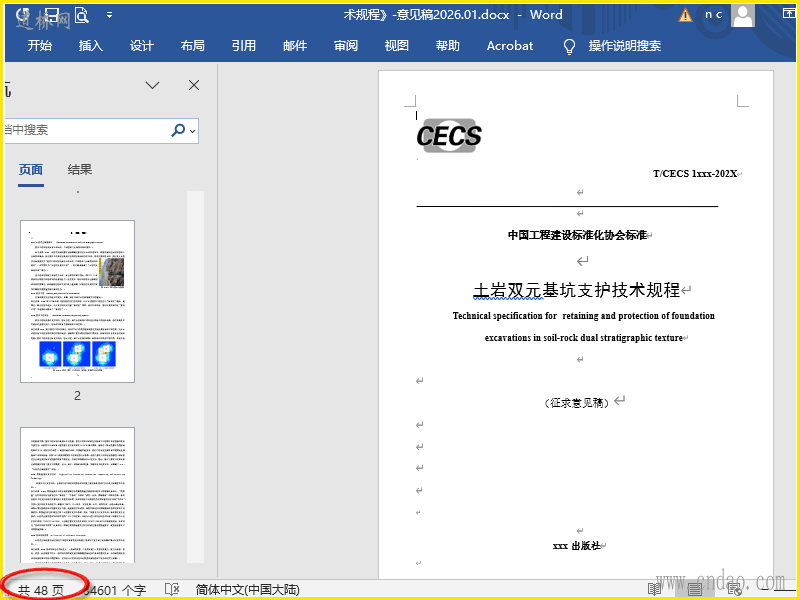
Task: Switch to Read Mode view icon
Action: (x=655, y=589)
